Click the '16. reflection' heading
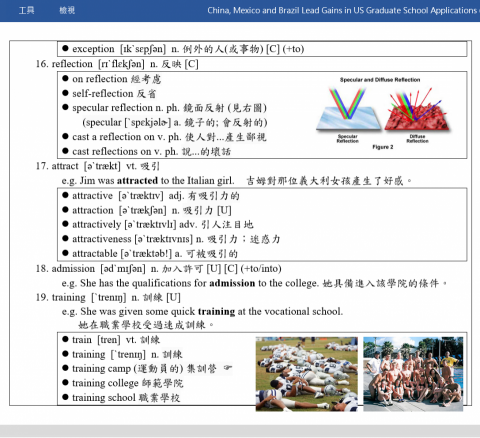The width and height of the screenshot is (480, 438). tap(117, 64)
